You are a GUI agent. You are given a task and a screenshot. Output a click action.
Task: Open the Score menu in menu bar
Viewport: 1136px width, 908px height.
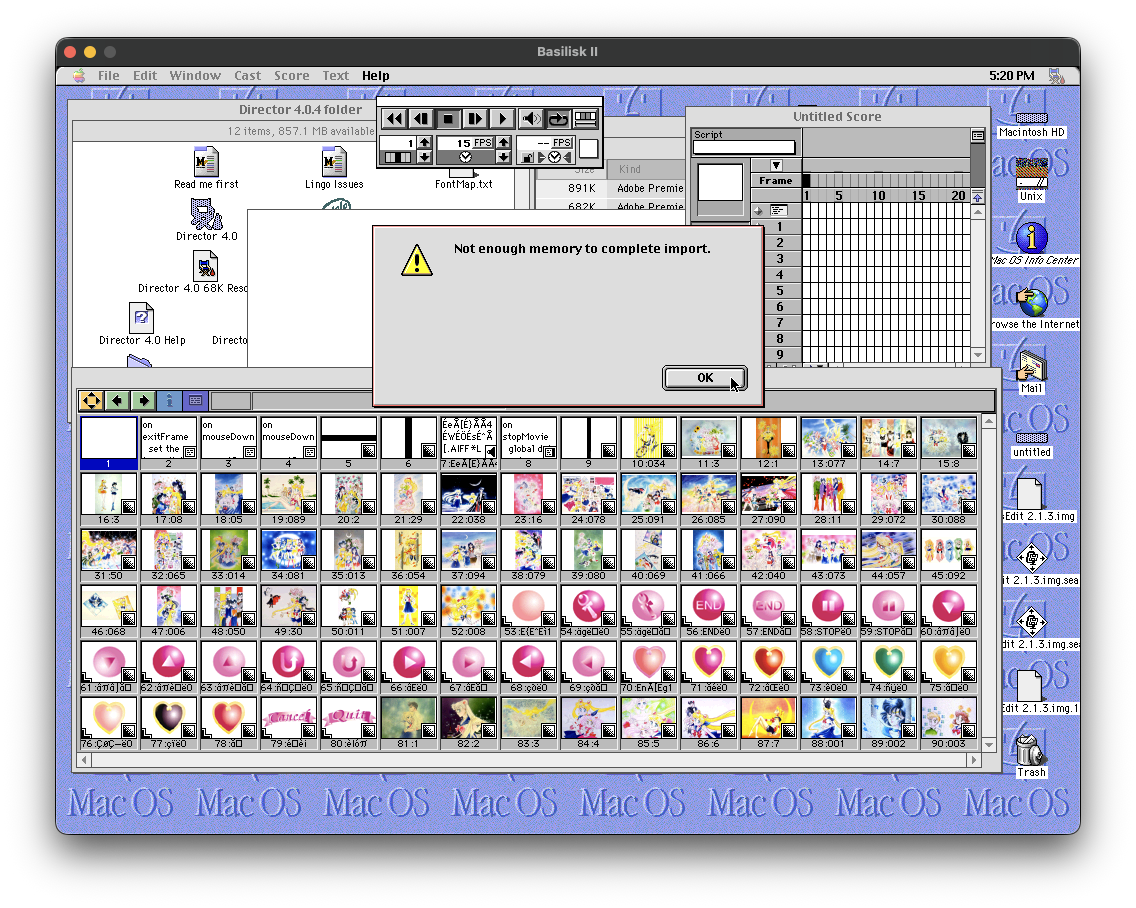point(291,76)
